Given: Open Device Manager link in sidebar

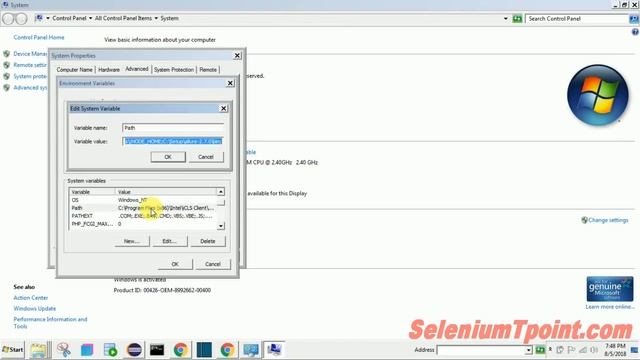Looking at the screenshot, I should pyautogui.click(x=31, y=54).
